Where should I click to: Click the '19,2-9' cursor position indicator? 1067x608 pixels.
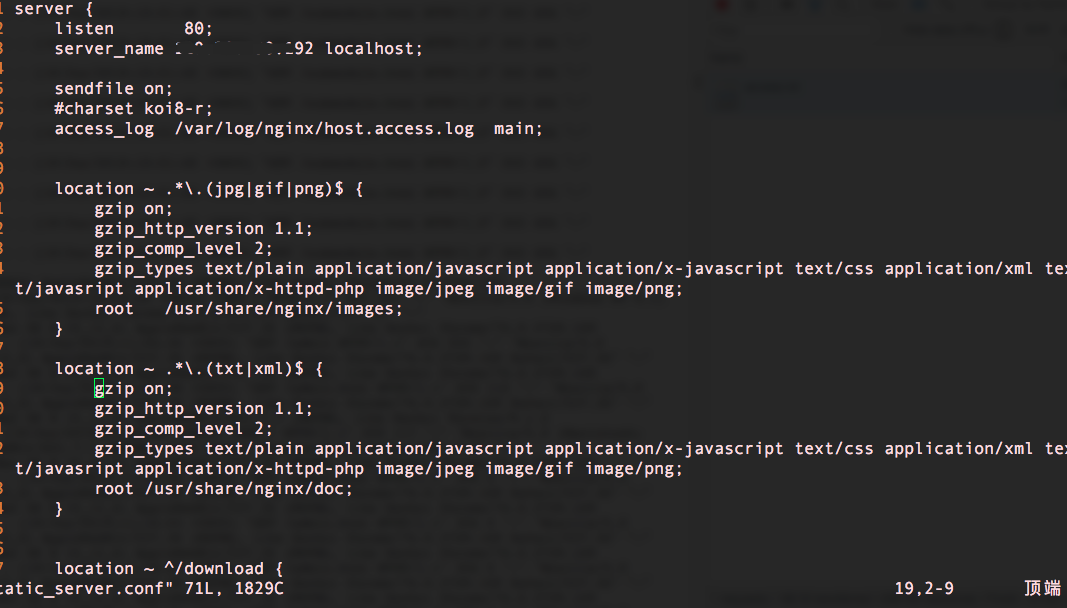(x=924, y=589)
